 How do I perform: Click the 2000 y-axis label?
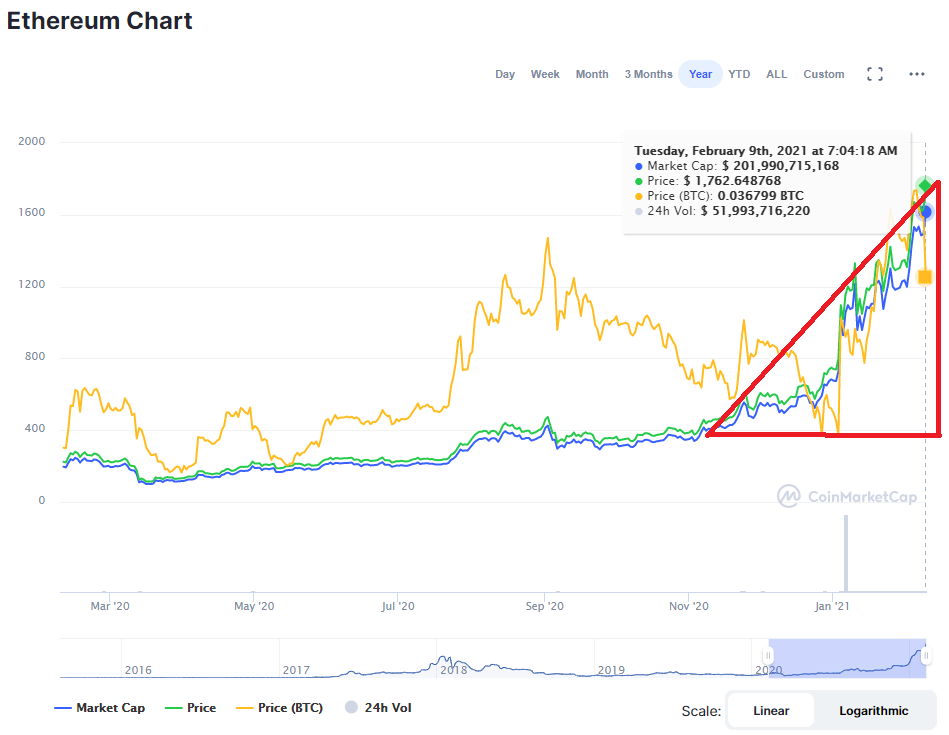click(x=31, y=141)
